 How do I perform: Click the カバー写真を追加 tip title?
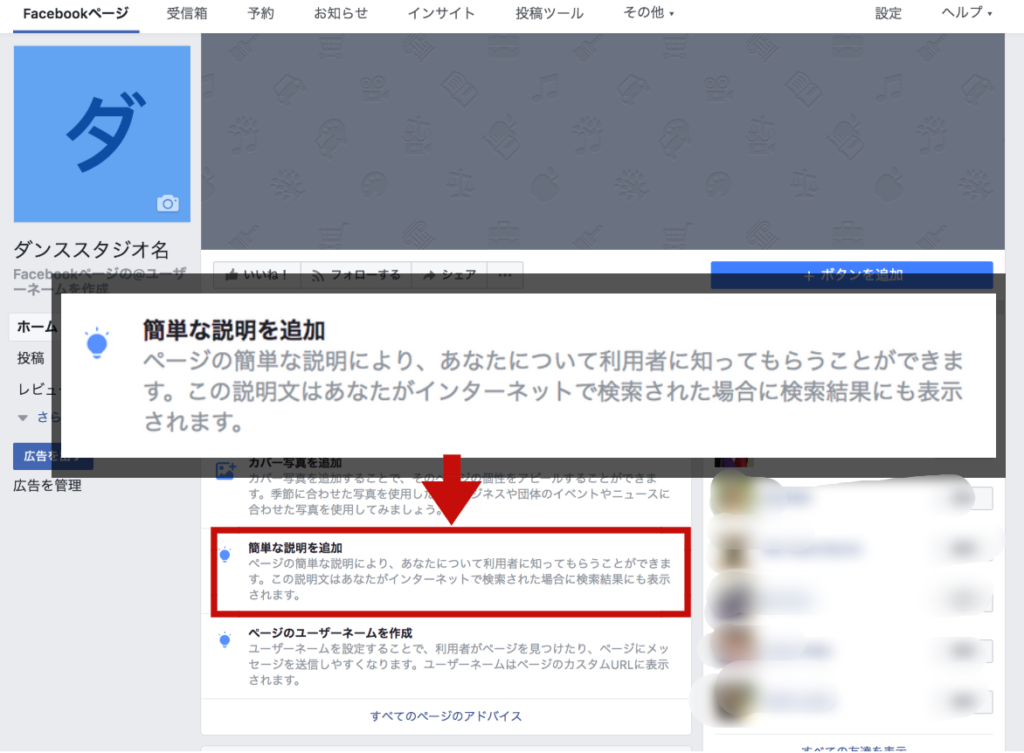295,463
